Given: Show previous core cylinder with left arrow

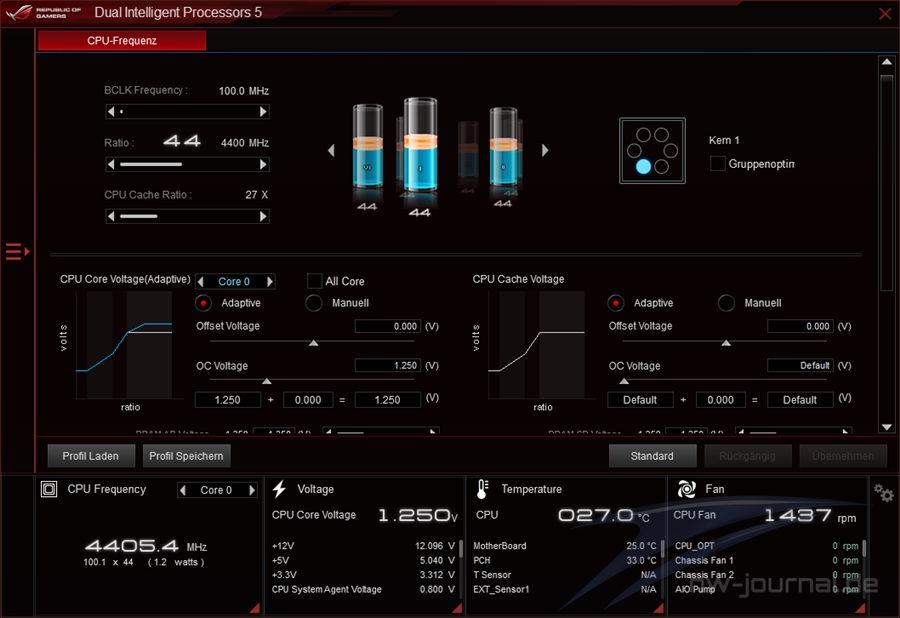Looking at the screenshot, I should [x=331, y=150].
